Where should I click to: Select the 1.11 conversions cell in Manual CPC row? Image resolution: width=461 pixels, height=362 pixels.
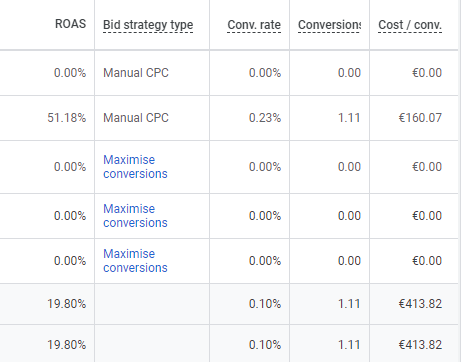(x=349, y=118)
